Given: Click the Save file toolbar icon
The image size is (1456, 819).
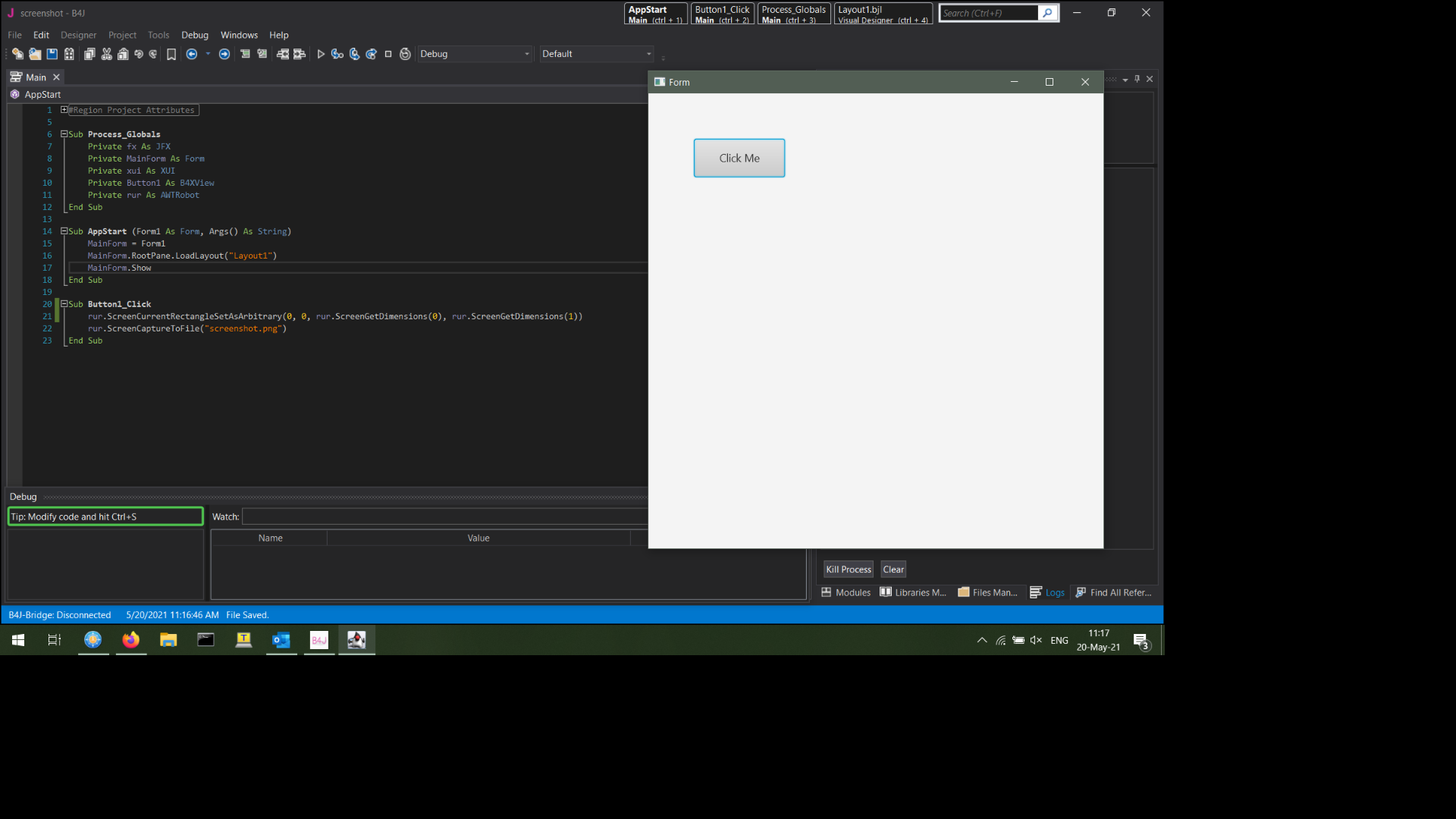Looking at the screenshot, I should pos(52,54).
